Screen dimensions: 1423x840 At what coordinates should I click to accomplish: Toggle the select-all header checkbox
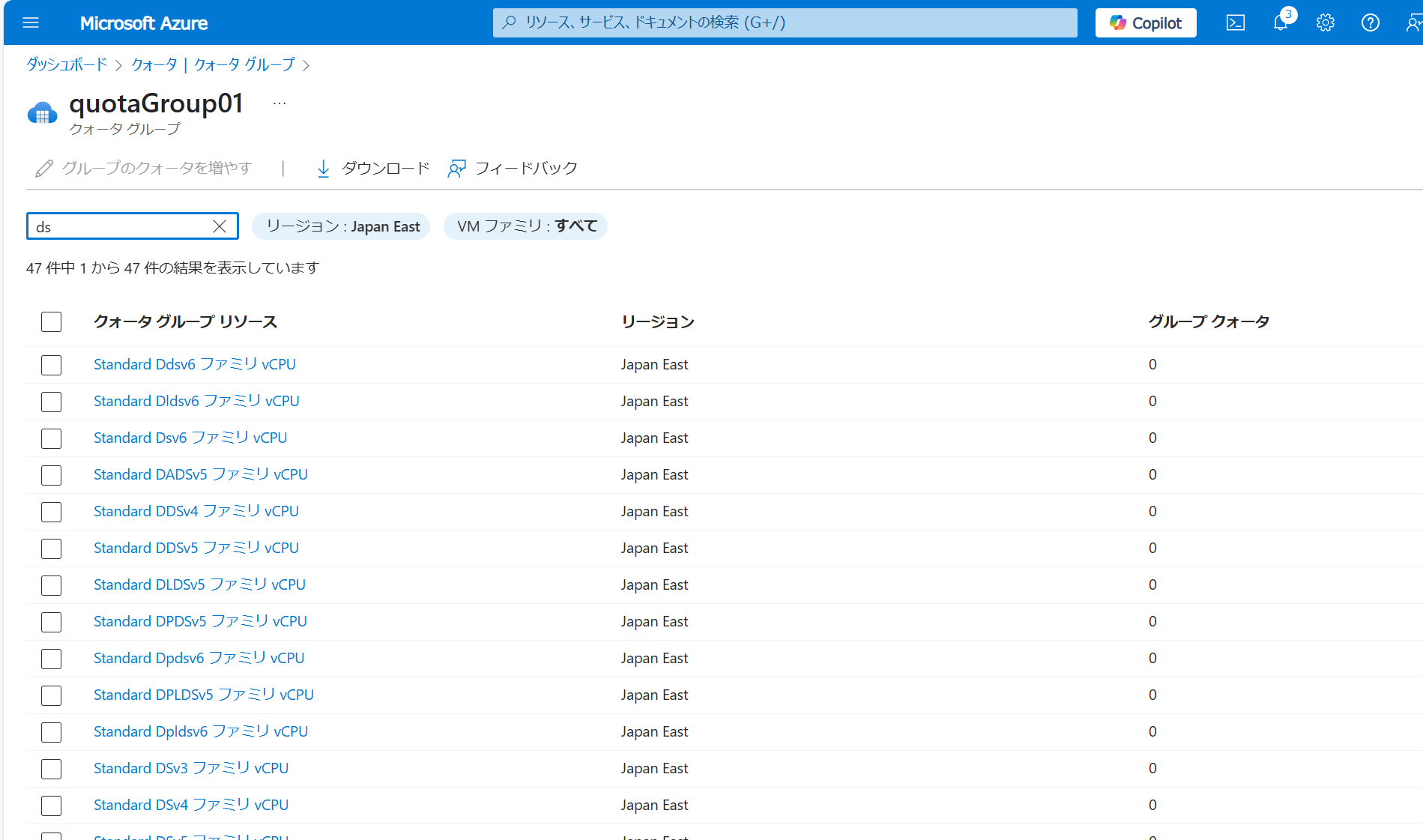click(51, 321)
